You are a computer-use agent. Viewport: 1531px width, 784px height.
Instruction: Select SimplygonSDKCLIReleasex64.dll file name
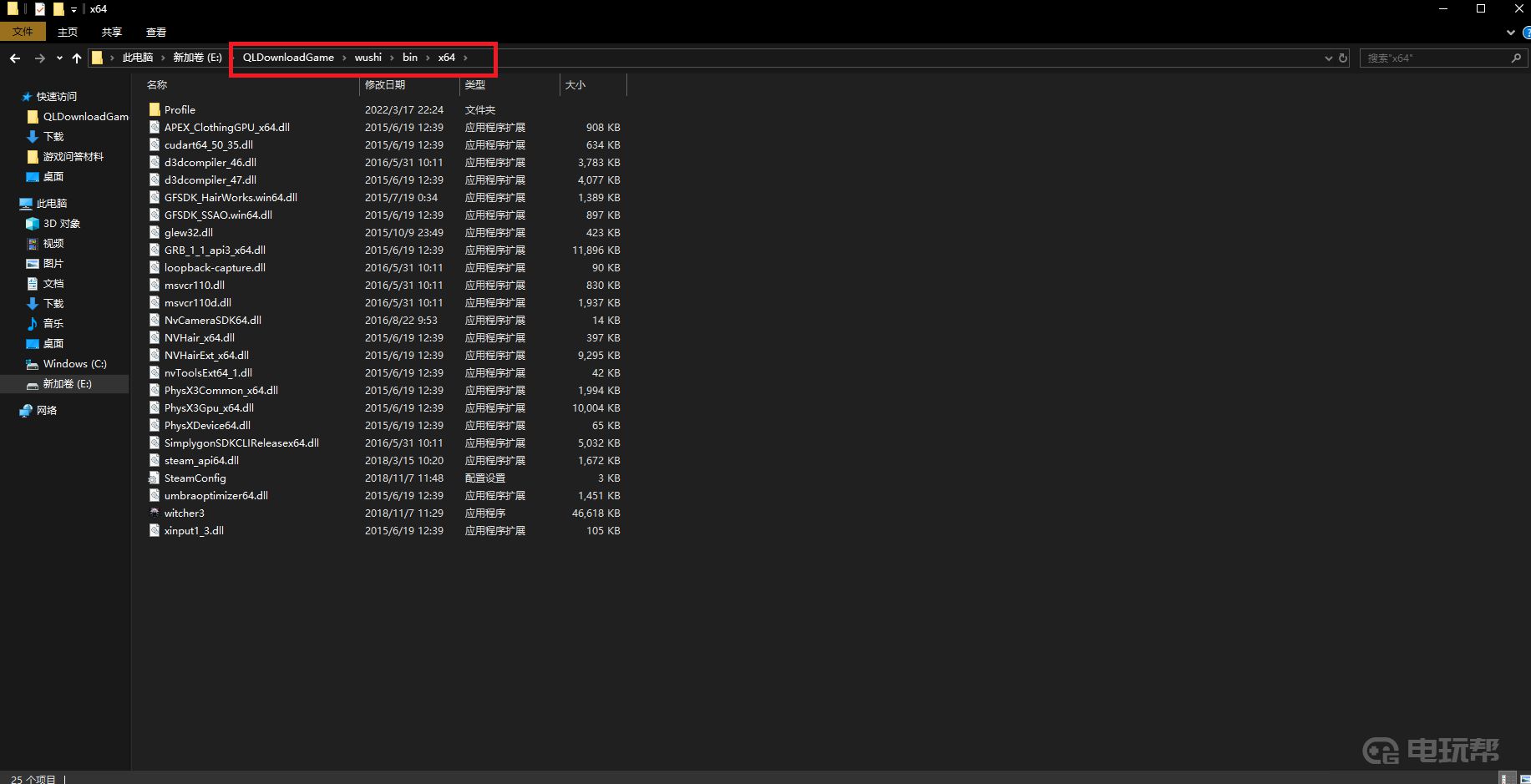[x=241, y=443]
